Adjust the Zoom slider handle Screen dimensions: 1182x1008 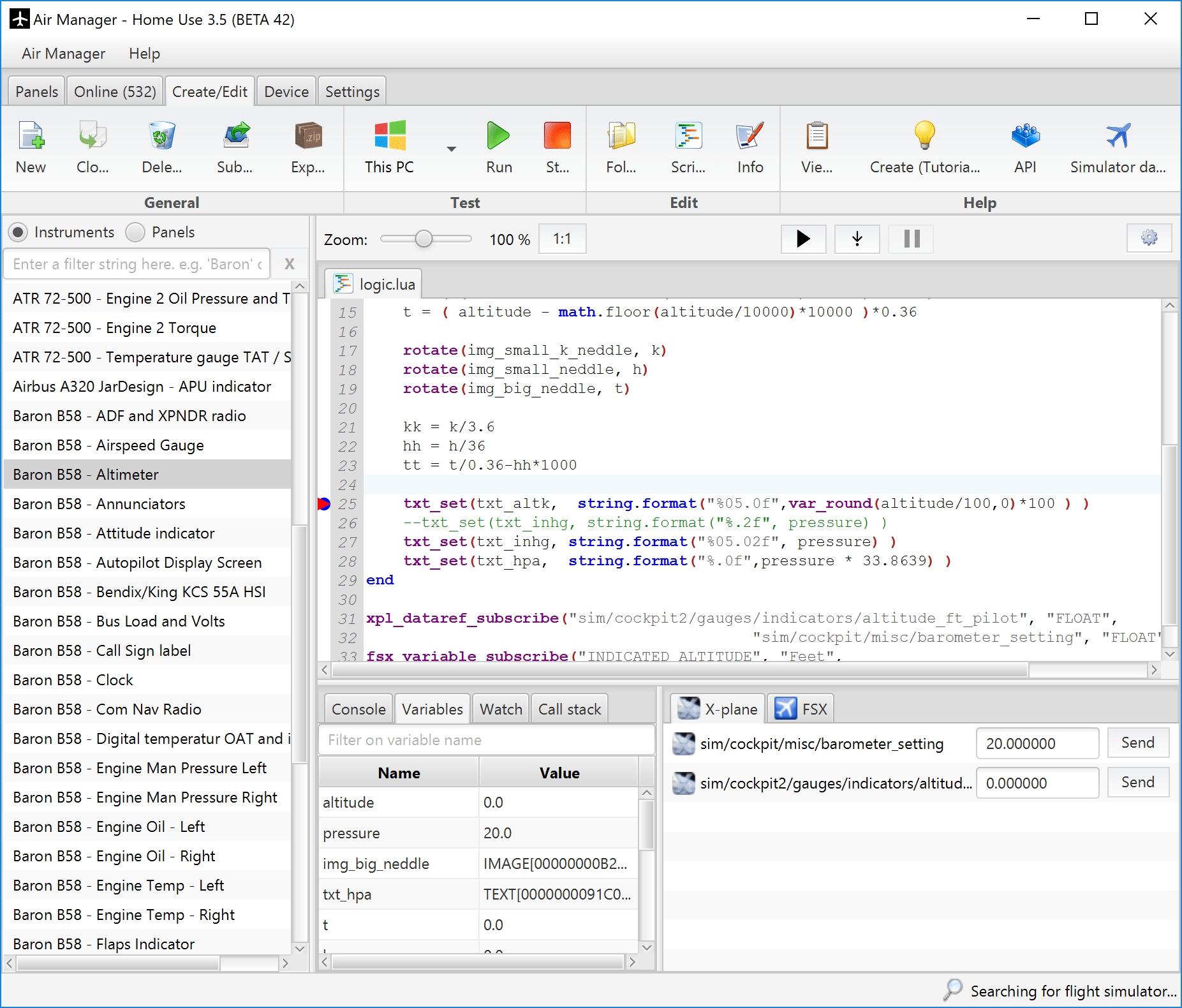(x=424, y=239)
